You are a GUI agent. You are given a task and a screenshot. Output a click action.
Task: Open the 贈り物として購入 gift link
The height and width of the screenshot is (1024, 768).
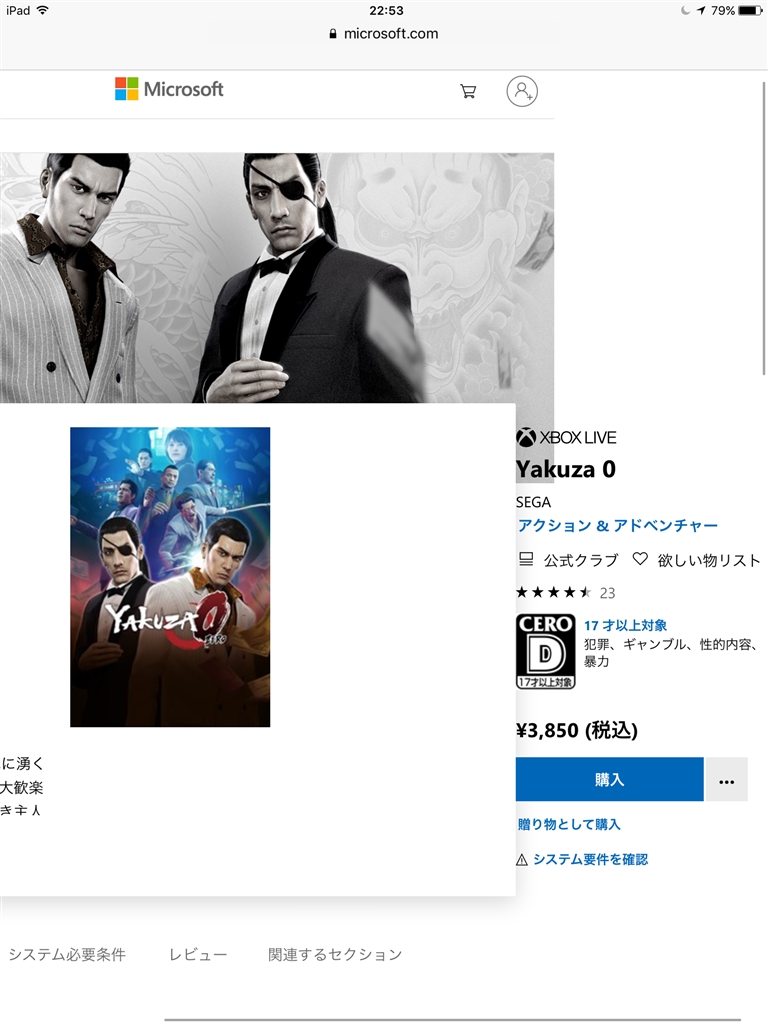tap(569, 824)
